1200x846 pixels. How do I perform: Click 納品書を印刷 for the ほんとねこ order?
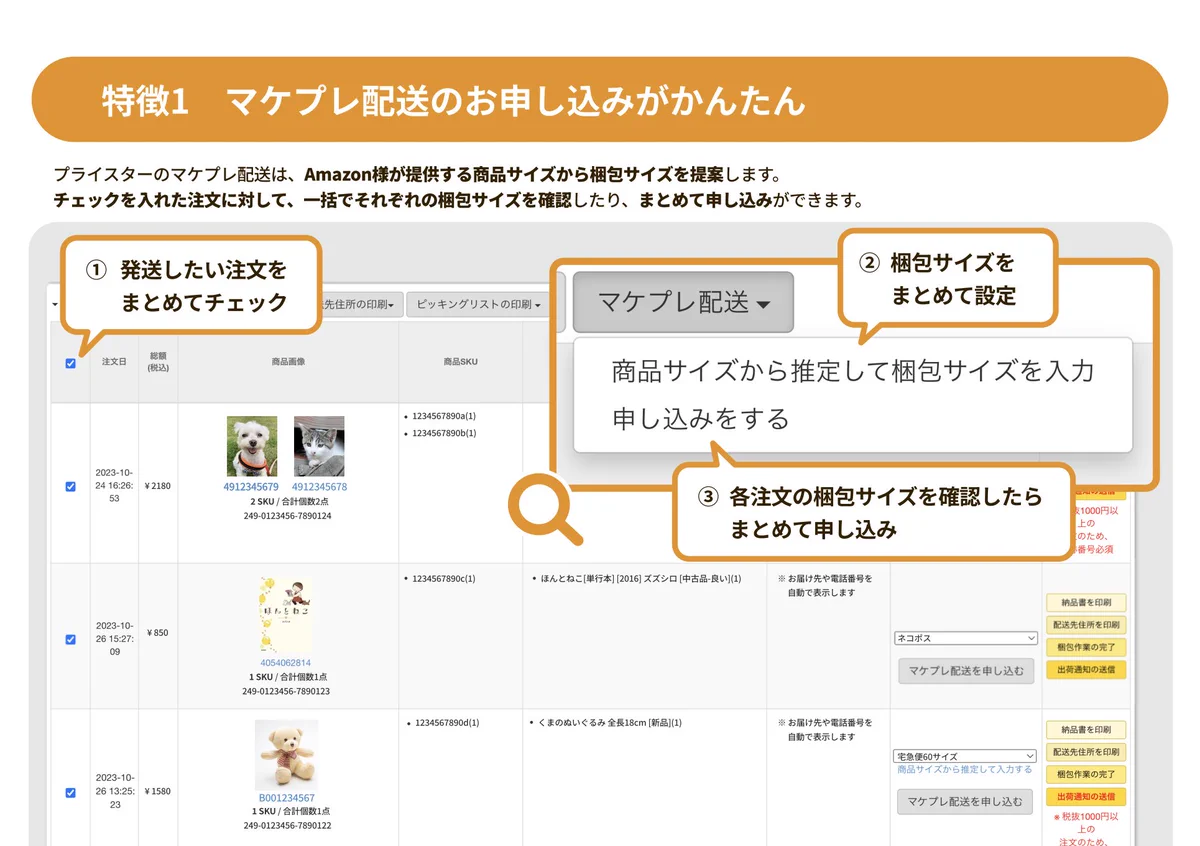pyautogui.click(x=1086, y=603)
